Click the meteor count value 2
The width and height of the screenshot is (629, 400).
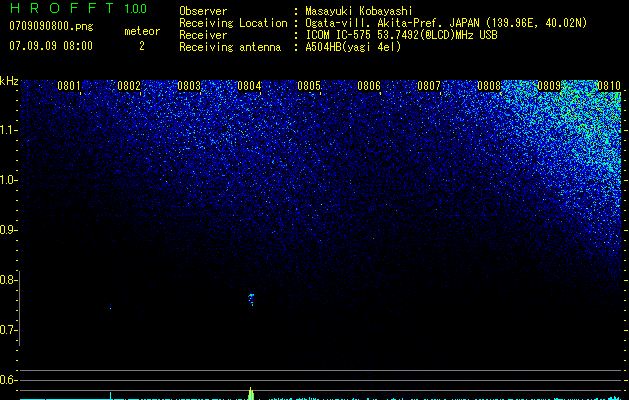[x=142, y=46]
